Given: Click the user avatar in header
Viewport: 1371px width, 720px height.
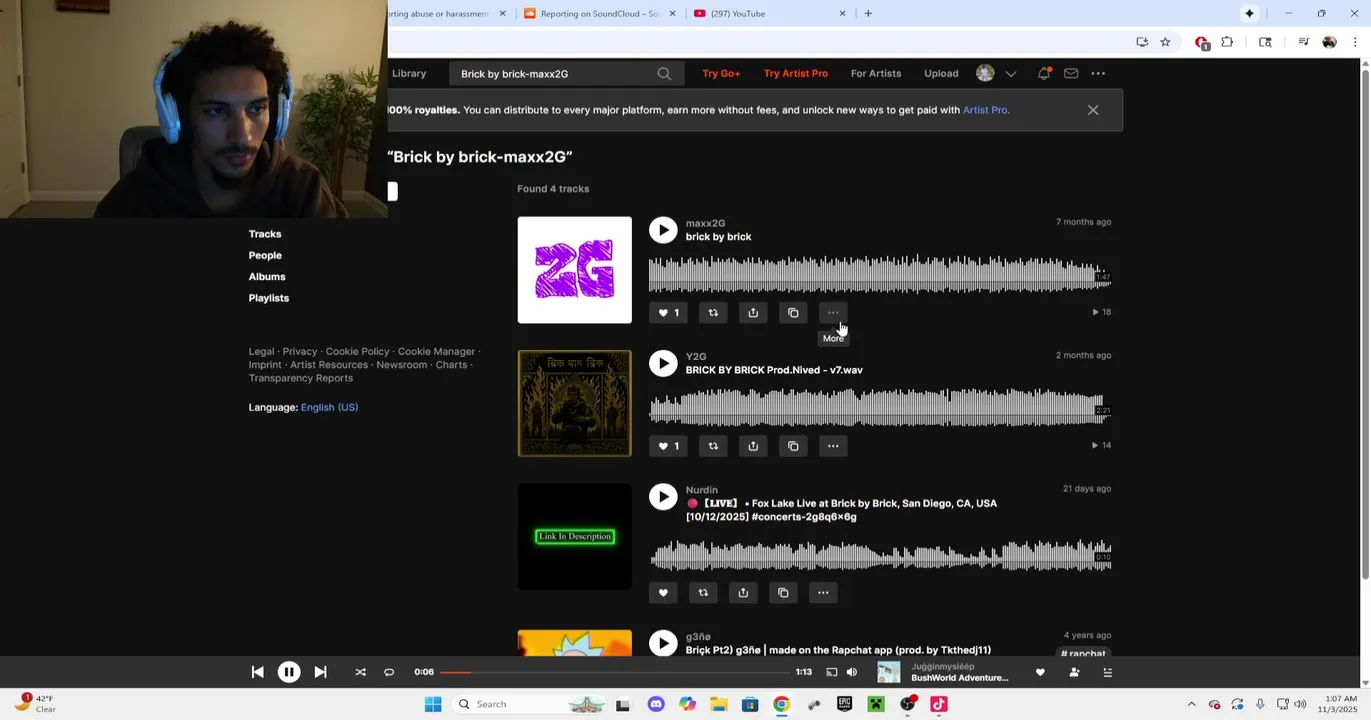Looking at the screenshot, I should [x=985, y=73].
